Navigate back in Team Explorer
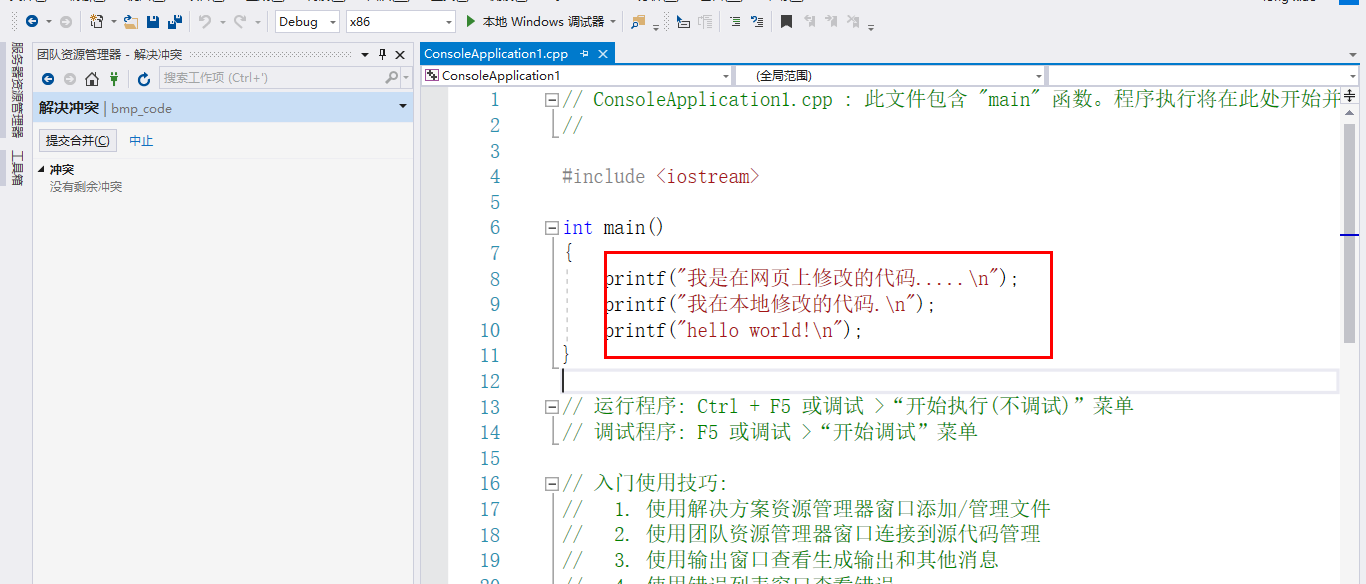The image size is (1366, 584). [x=48, y=79]
